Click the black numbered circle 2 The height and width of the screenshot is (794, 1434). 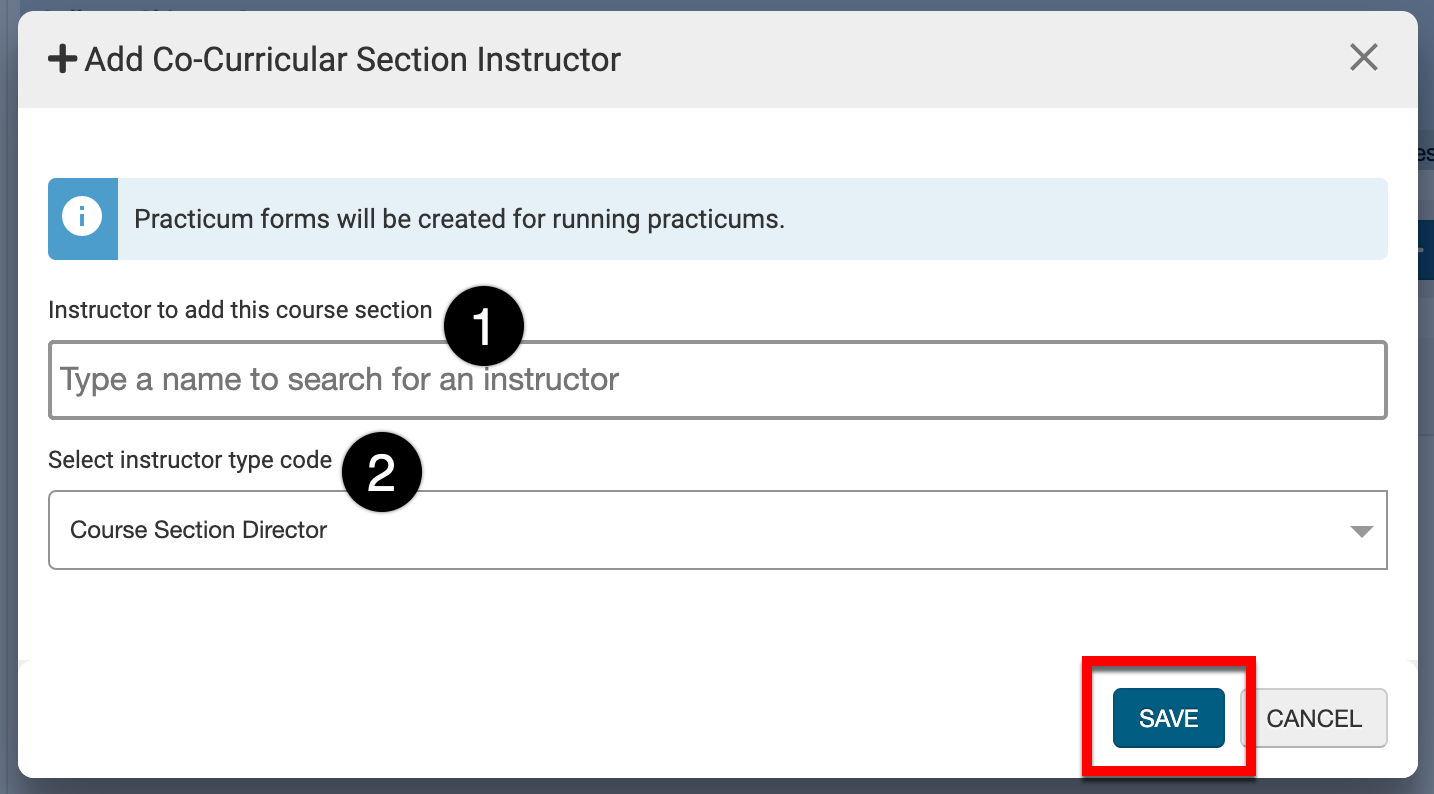click(382, 474)
